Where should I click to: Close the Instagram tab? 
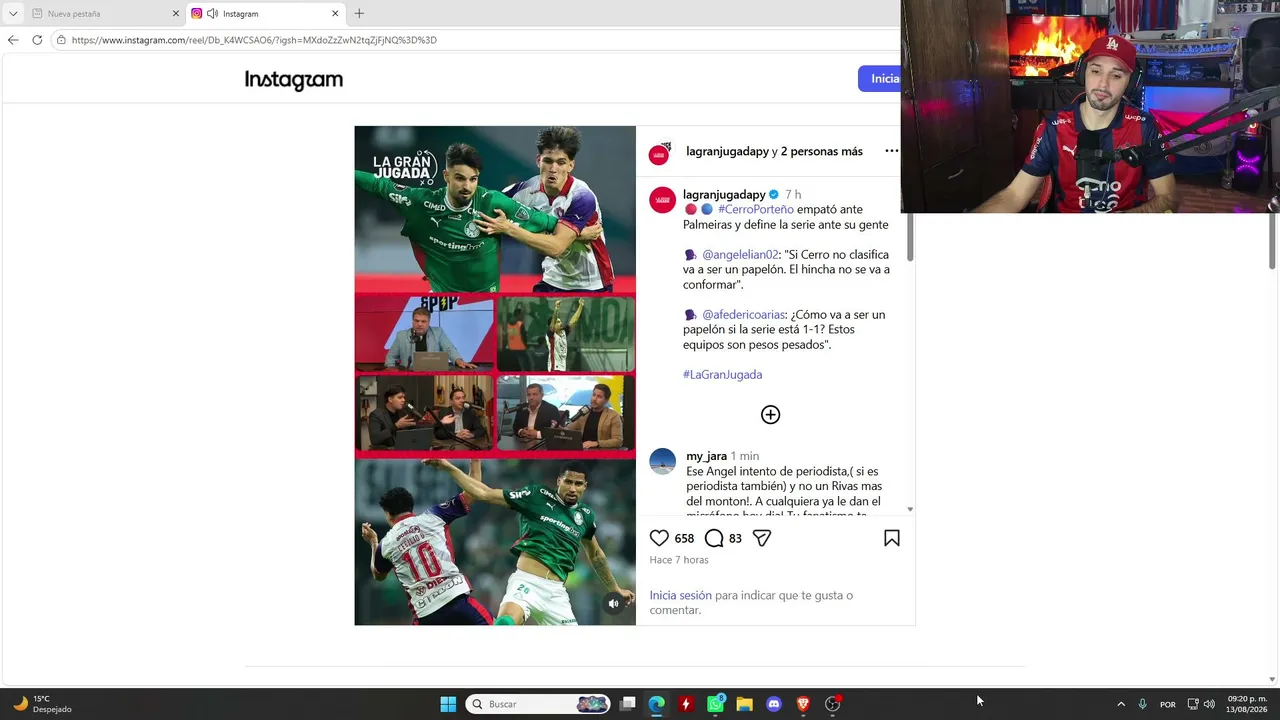click(x=335, y=14)
